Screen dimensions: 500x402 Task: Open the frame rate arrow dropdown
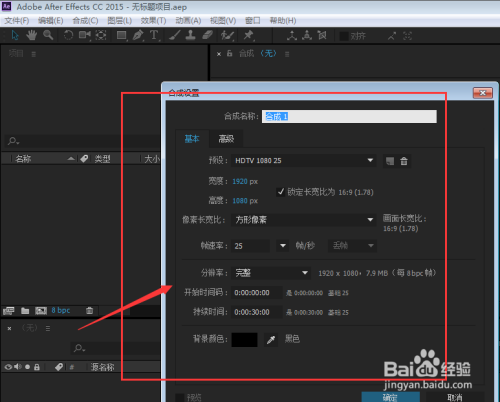tap(283, 246)
